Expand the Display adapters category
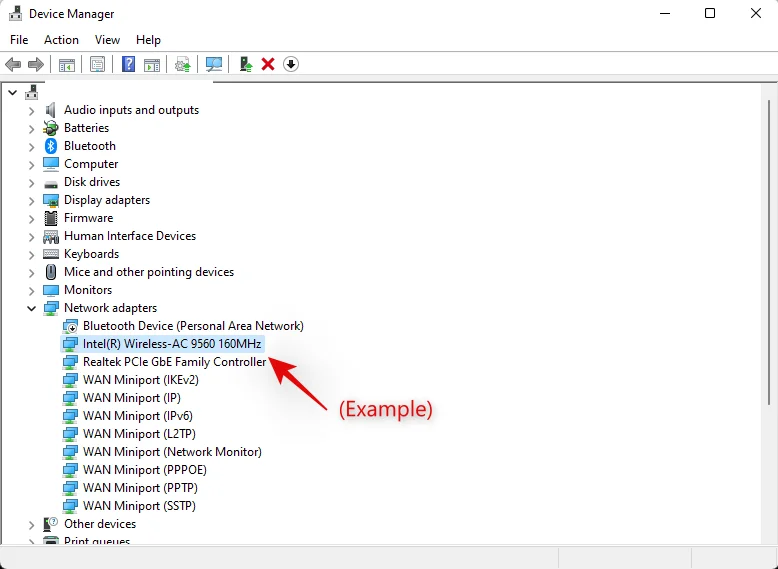 31,200
